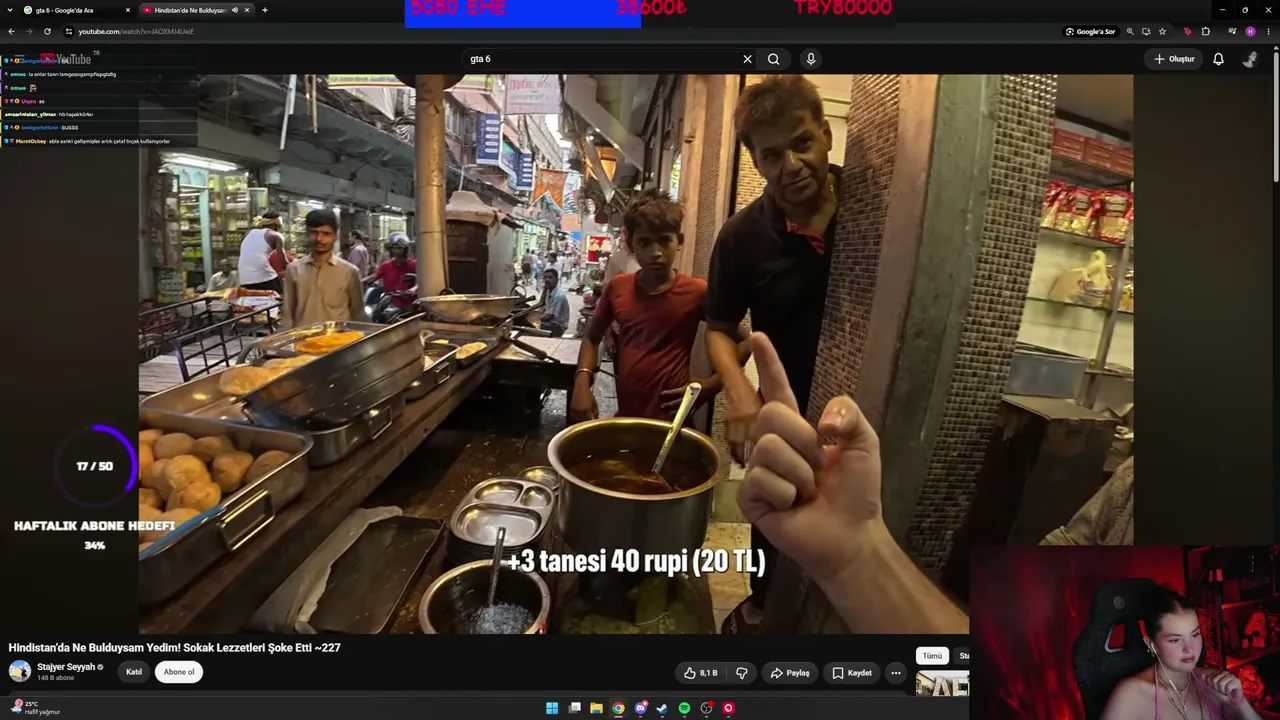Close the Hindistan'da YouTube tab

pyautogui.click(x=247, y=10)
